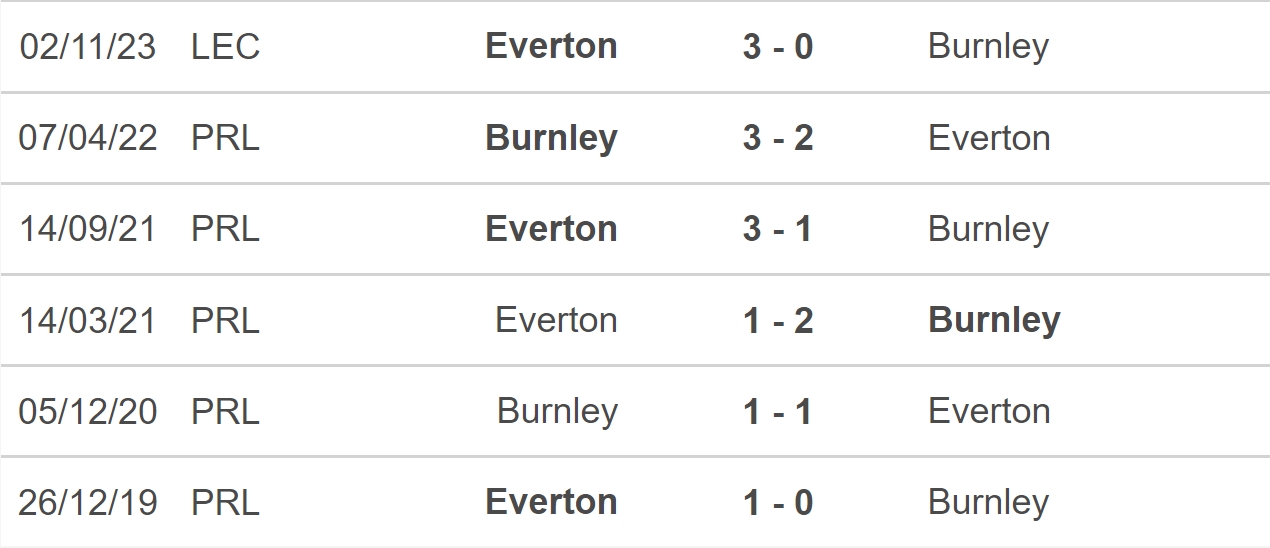This screenshot has width=1270, height=548.
Task: Open the 1 - 2 score from 14/03/21
Action: (x=778, y=320)
